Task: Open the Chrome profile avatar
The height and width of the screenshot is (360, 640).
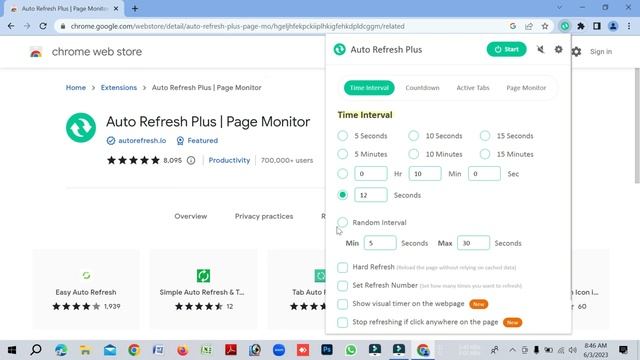Action: [613, 26]
